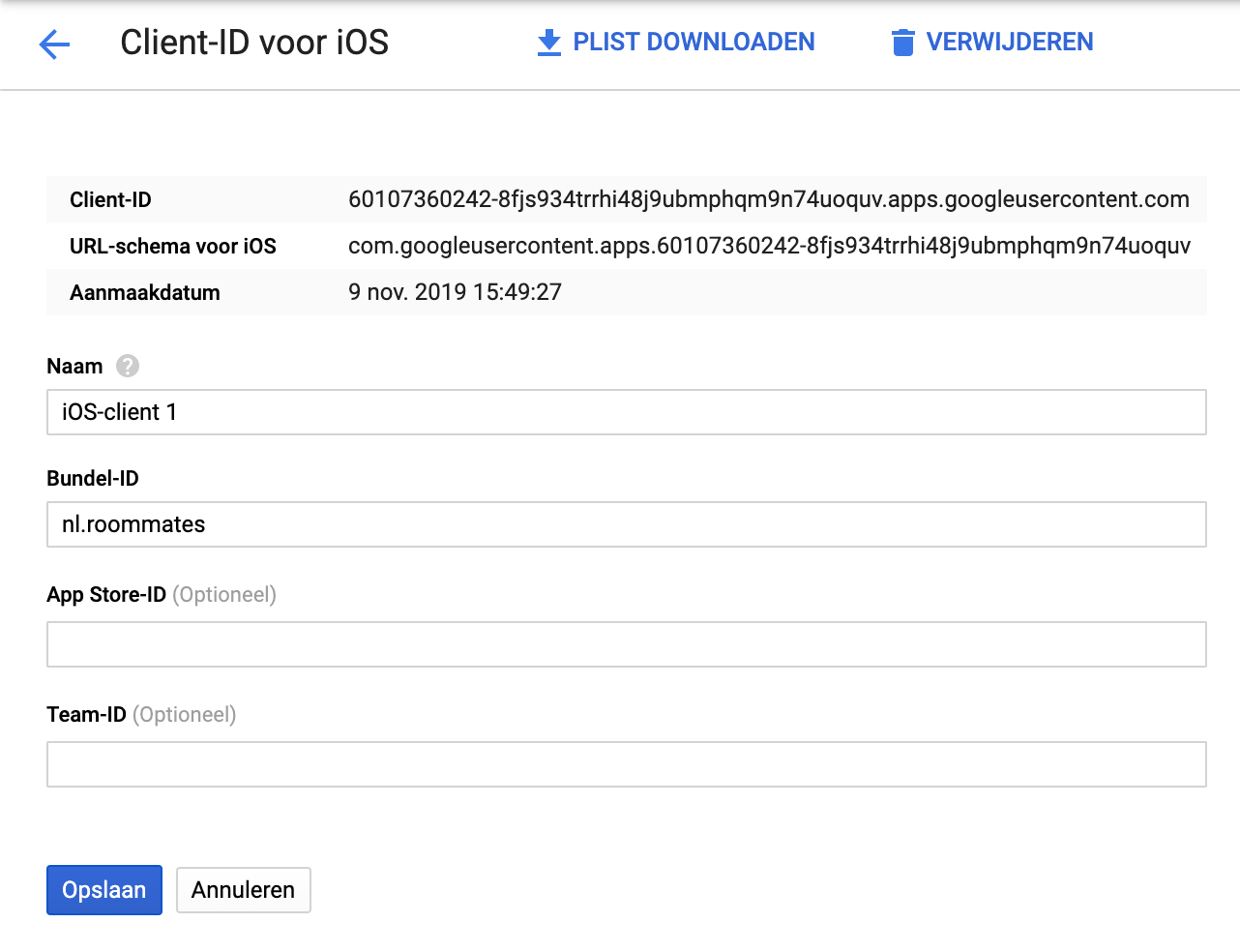The width and height of the screenshot is (1240, 952).
Task: Select the Bundel-ID field containing nl.roommates
Action: tap(626, 523)
